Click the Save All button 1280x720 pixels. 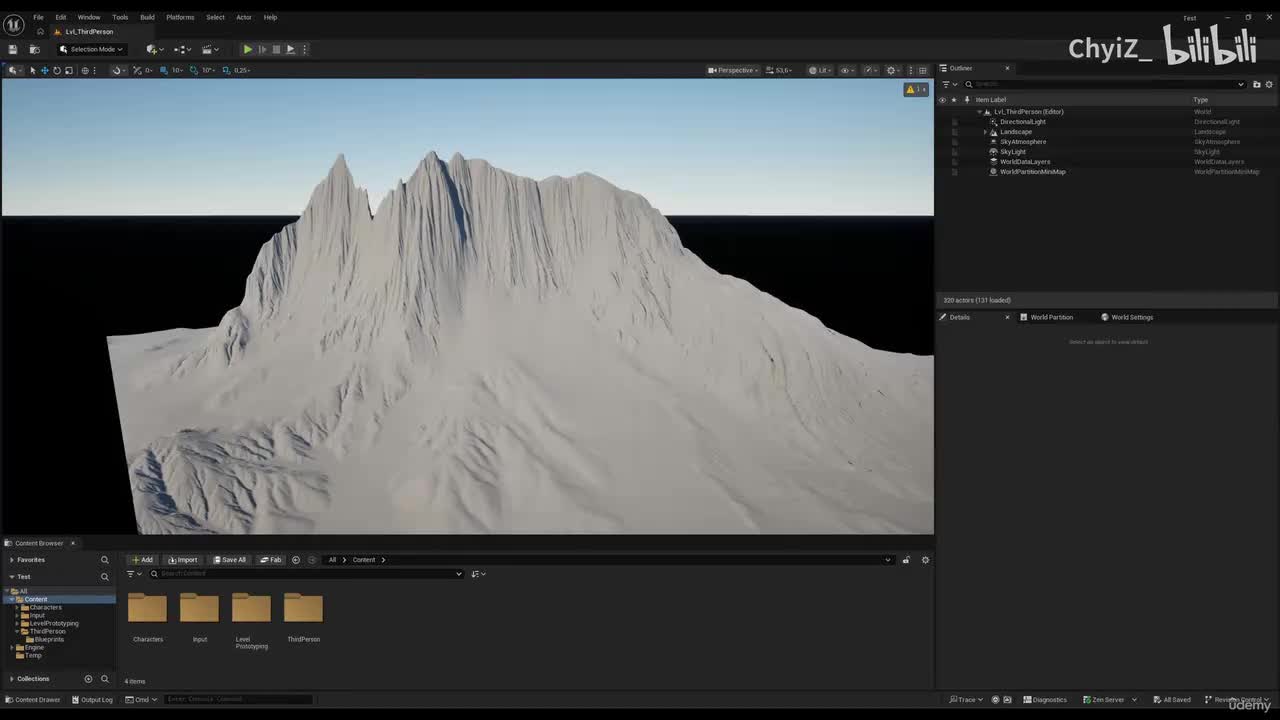(x=229, y=560)
